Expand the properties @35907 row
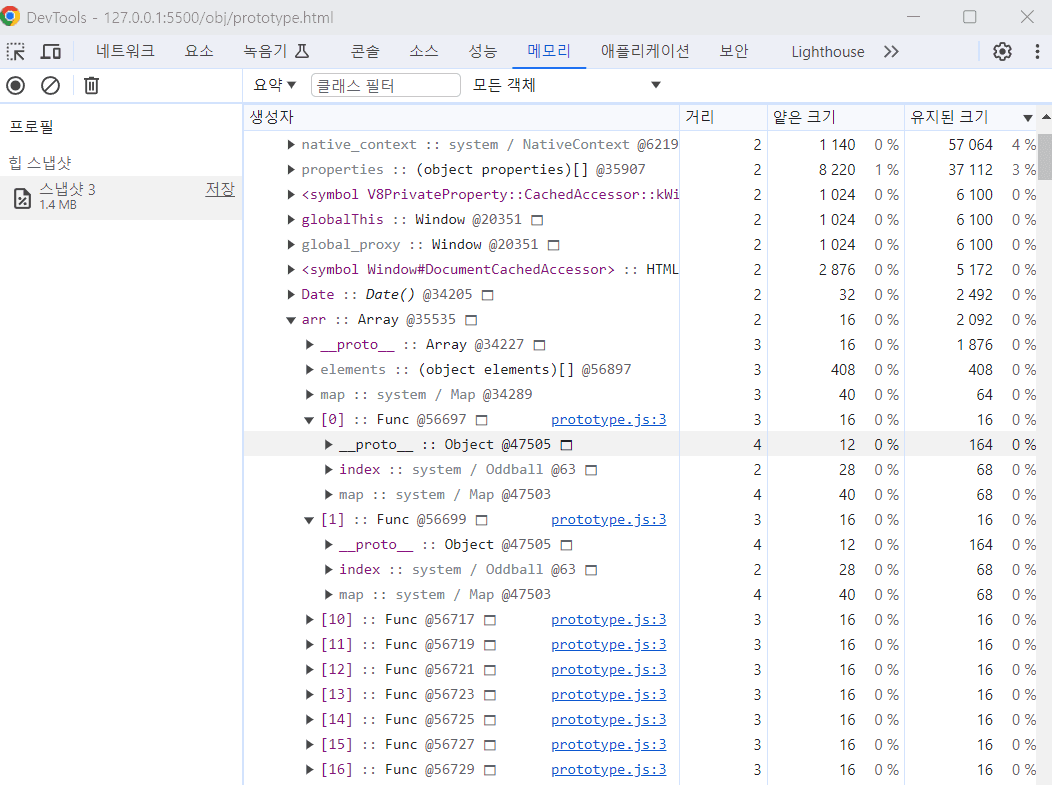The height and width of the screenshot is (785, 1052). point(291,169)
